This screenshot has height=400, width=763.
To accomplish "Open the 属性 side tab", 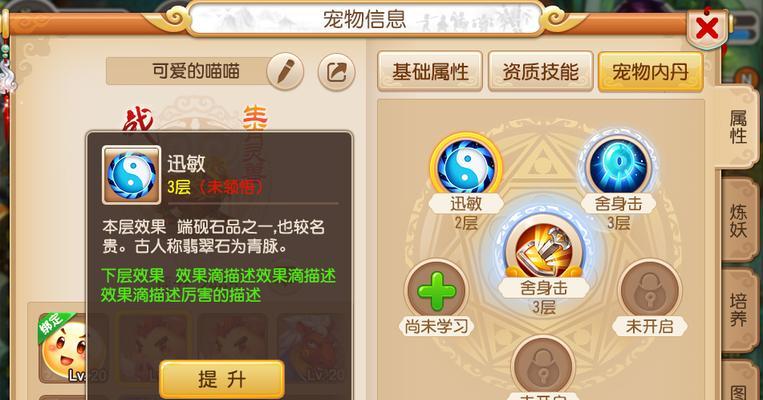I will 737,127.
